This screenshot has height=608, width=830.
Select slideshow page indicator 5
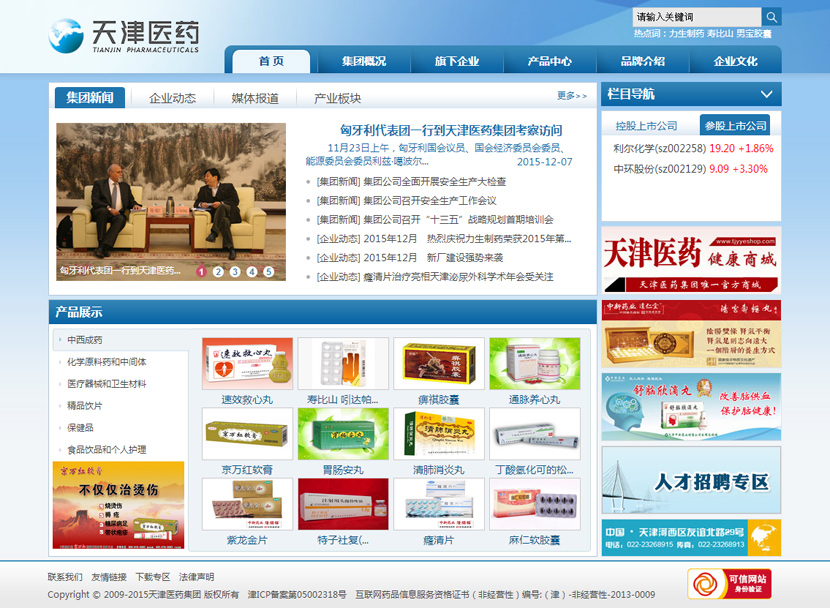[269, 271]
